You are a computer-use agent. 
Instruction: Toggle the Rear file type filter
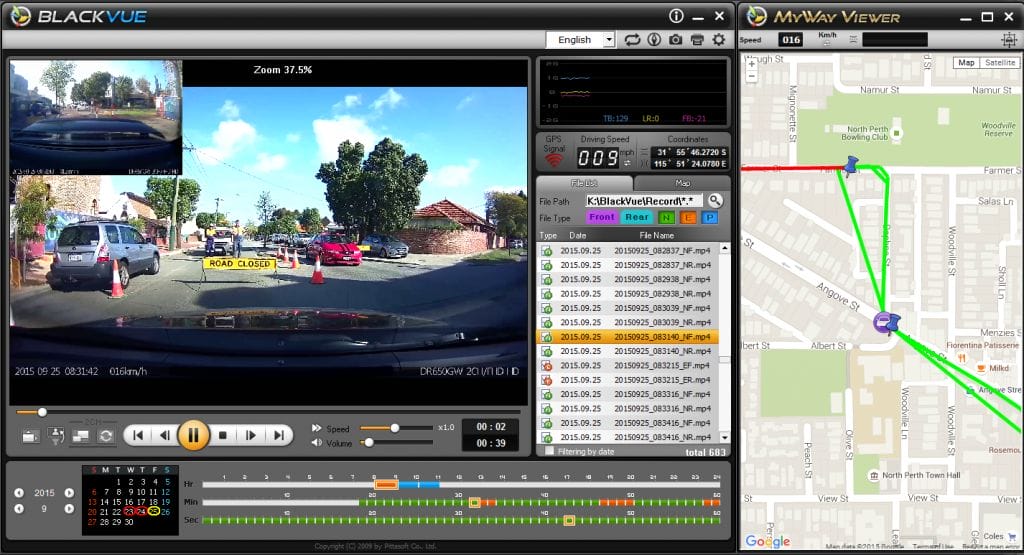click(x=637, y=217)
